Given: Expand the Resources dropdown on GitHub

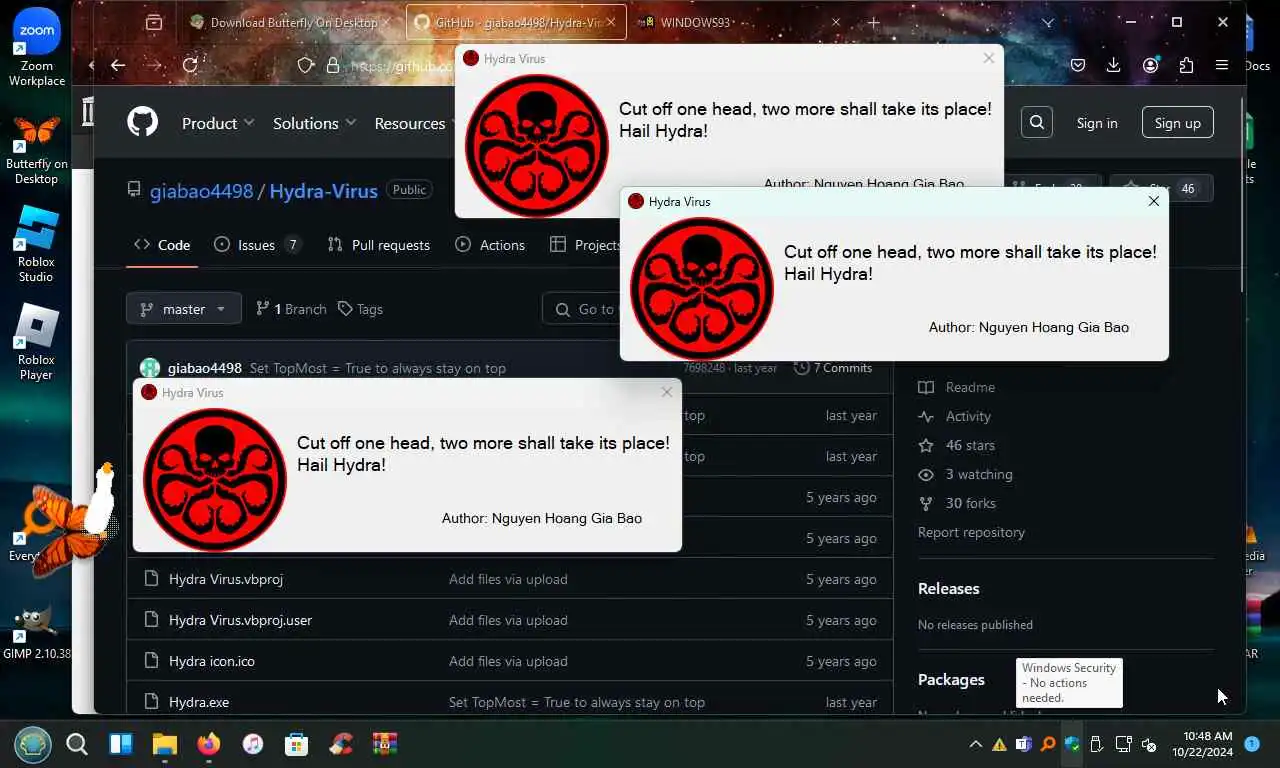Looking at the screenshot, I should 412,123.
